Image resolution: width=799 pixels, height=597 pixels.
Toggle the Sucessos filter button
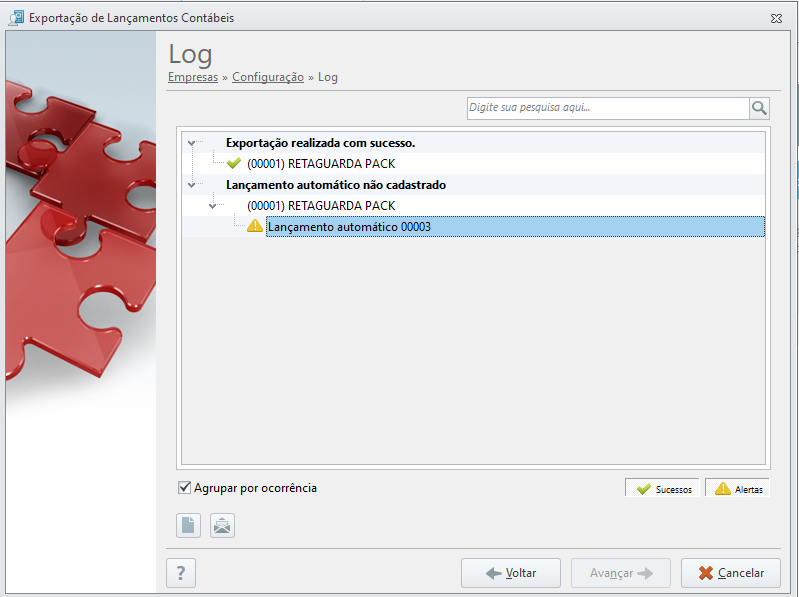pyautogui.click(x=662, y=489)
